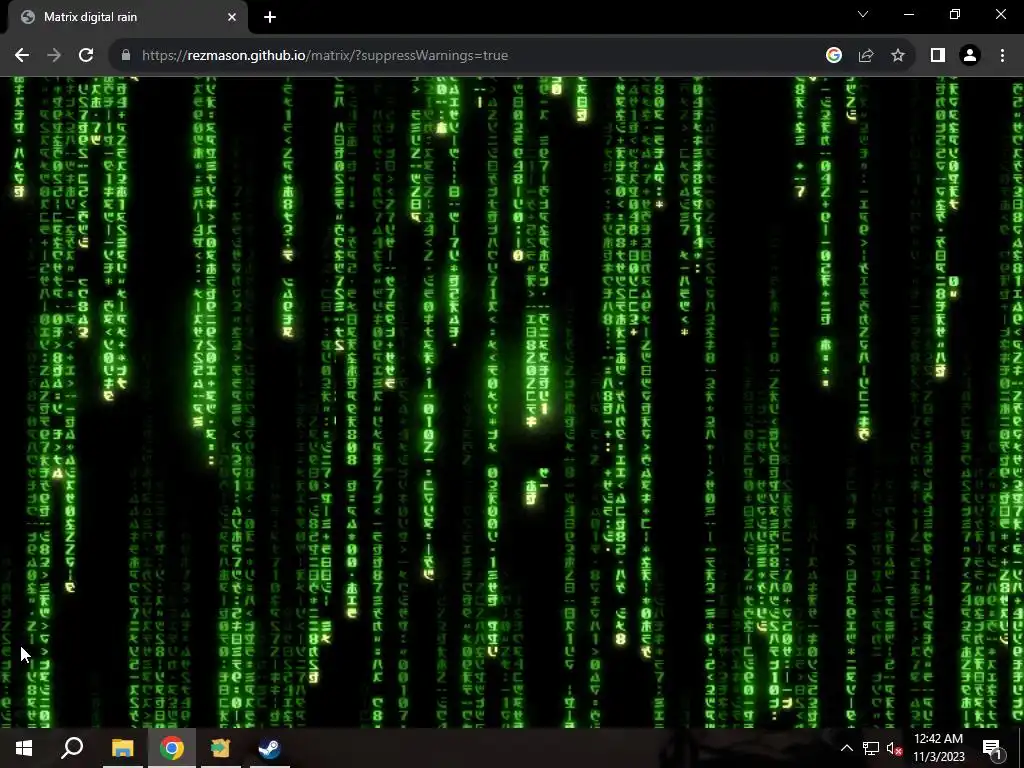
Task: Open the network status tray icon
Action: (871, 748)
